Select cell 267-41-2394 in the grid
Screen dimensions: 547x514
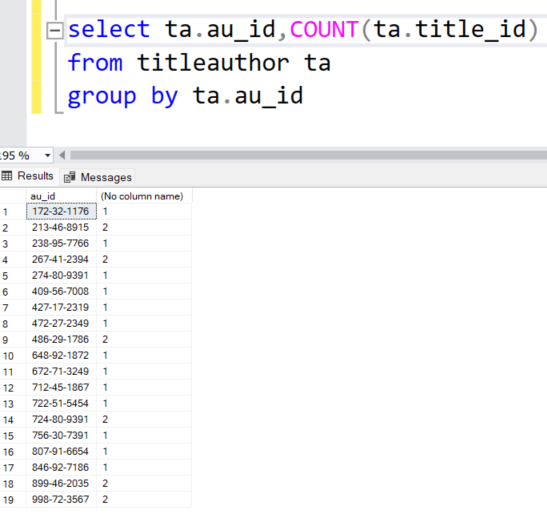coord(61,259)
